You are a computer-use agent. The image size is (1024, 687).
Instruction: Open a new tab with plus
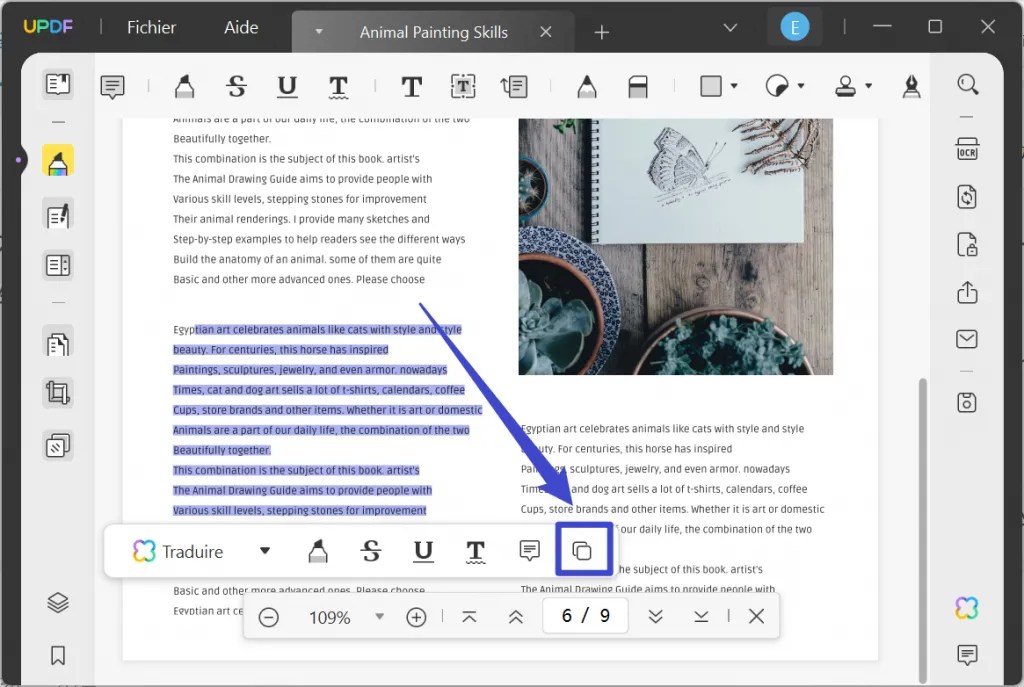601,32
